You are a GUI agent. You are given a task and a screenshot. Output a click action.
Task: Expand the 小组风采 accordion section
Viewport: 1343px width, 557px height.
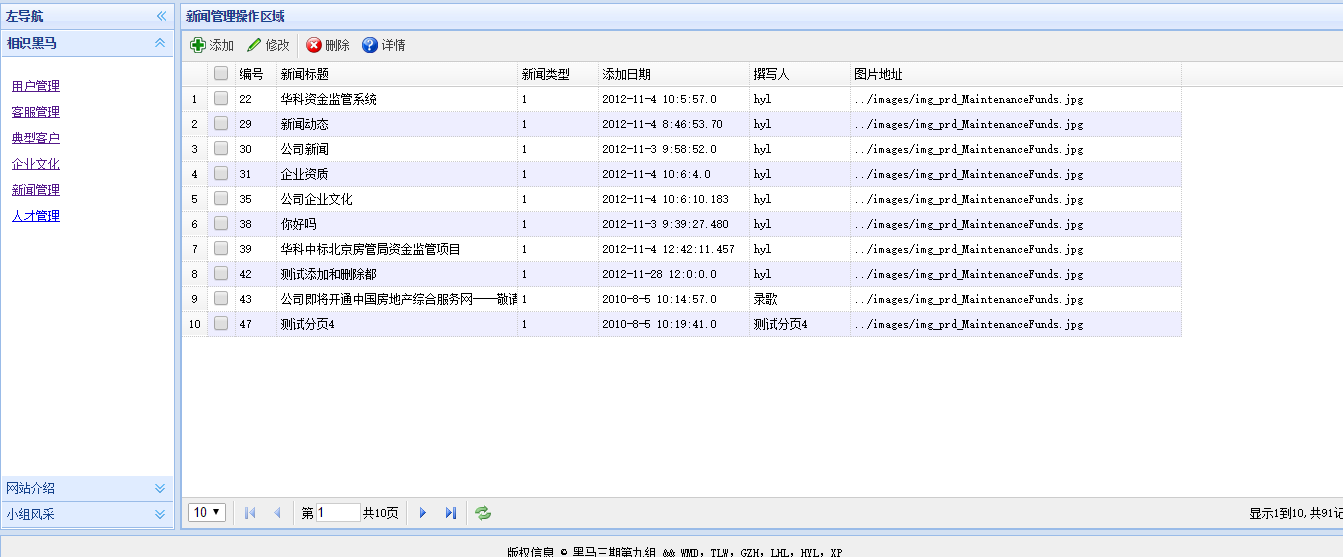click(x=159, y=514)
